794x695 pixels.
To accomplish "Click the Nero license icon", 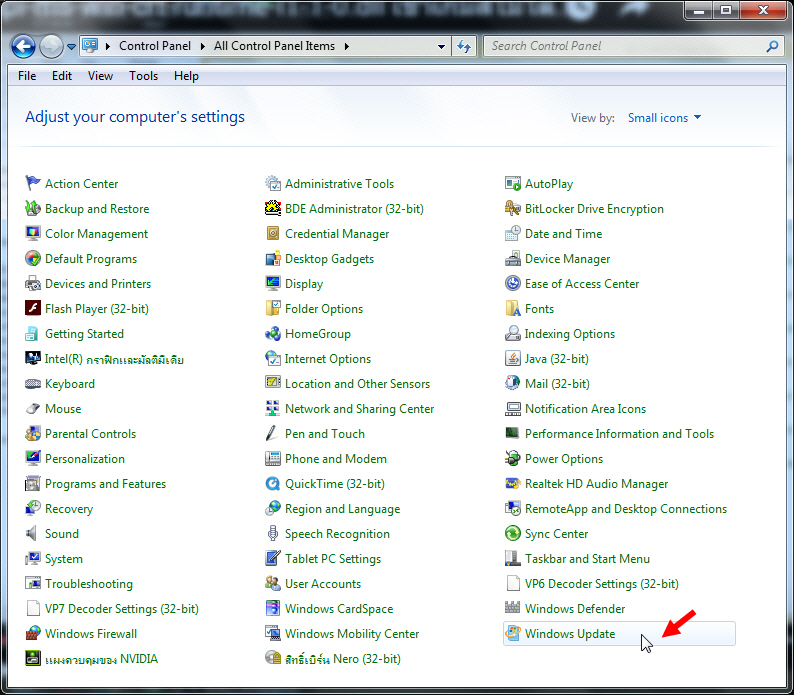I will click(273, 658).
